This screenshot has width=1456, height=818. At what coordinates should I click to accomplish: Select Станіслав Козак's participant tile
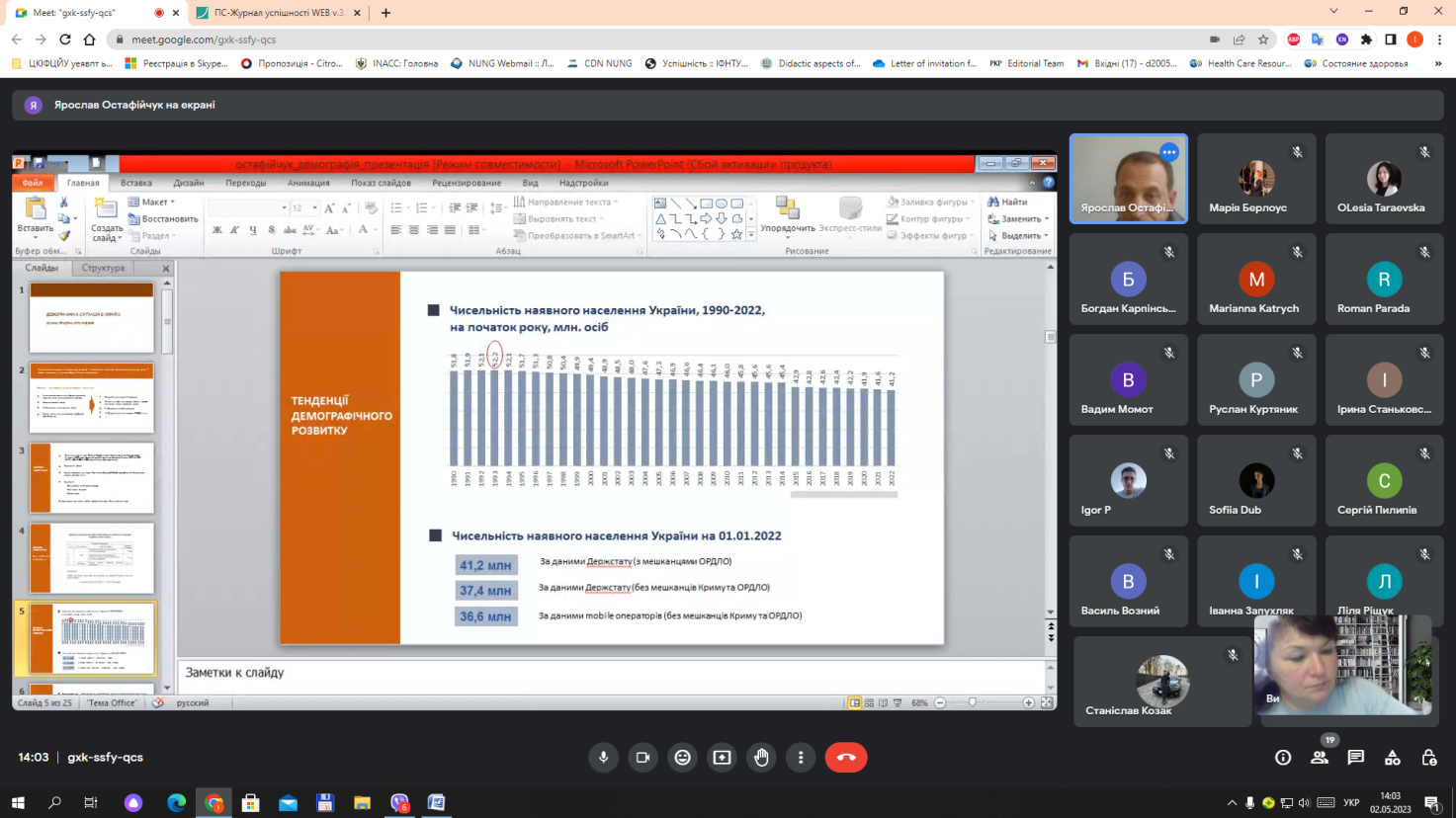point(1161,682)
